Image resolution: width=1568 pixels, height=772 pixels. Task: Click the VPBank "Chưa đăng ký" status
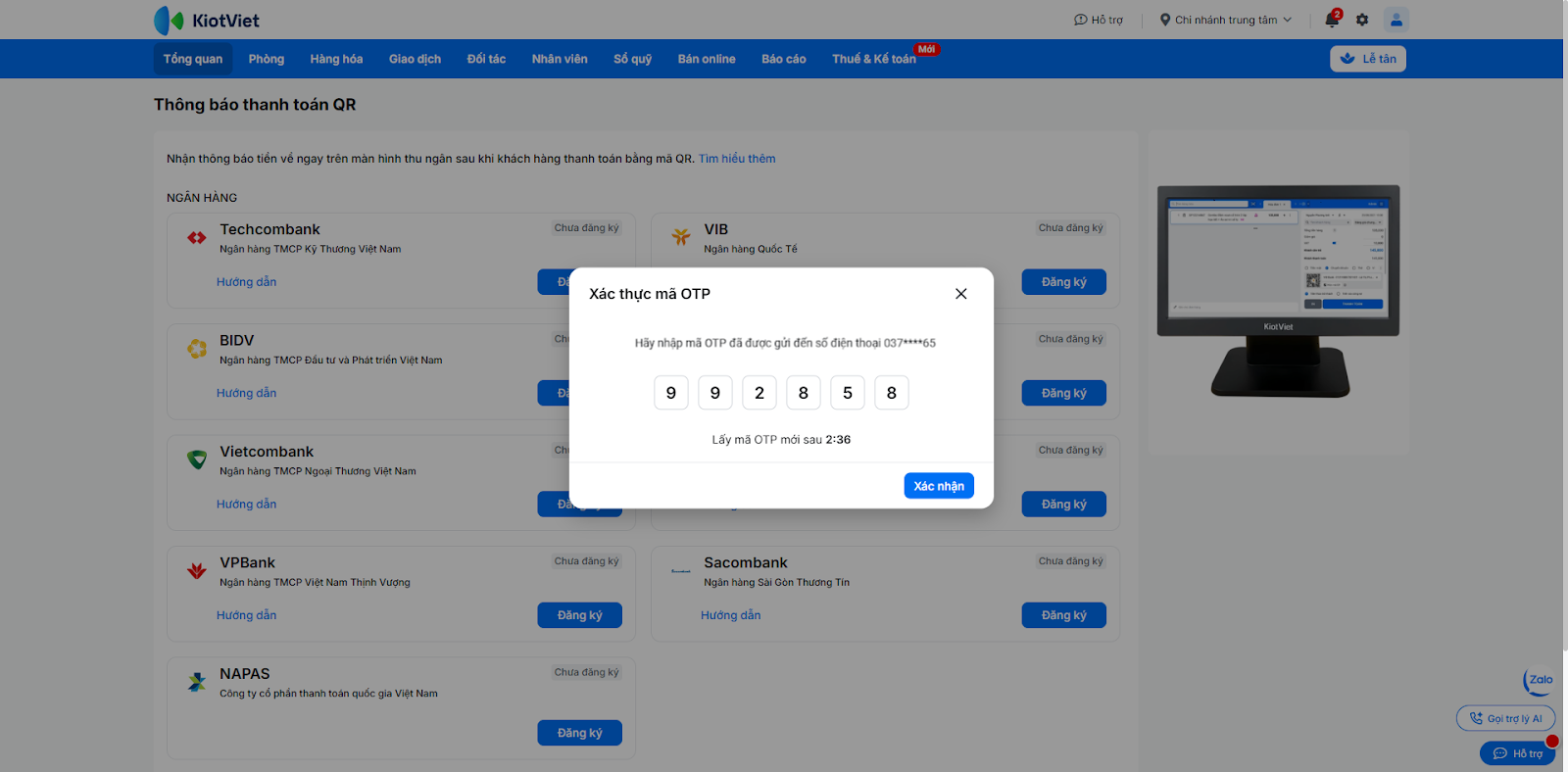click(x=587, y=561)
